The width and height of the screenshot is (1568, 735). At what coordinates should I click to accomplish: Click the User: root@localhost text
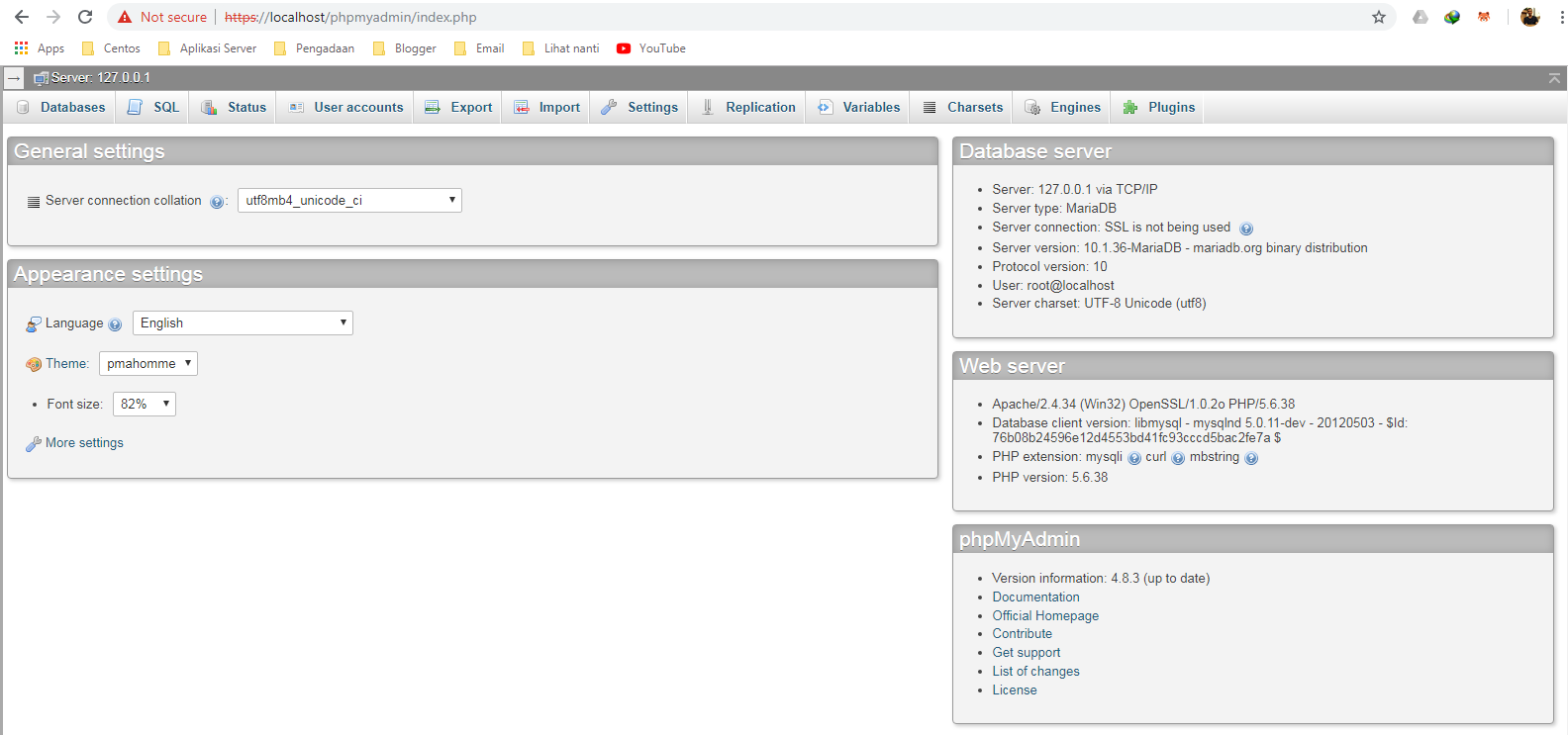[x=1053, y=285]
